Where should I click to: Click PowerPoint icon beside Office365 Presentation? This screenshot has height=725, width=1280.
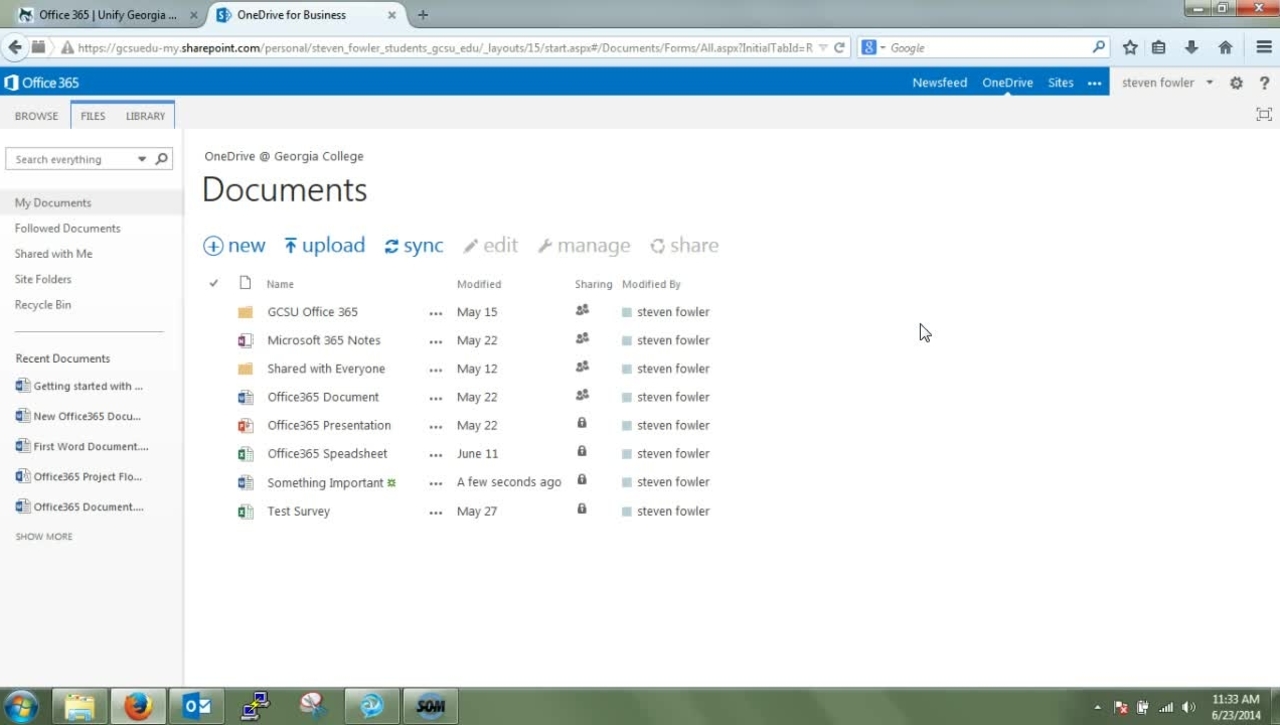tap(245, 425)
